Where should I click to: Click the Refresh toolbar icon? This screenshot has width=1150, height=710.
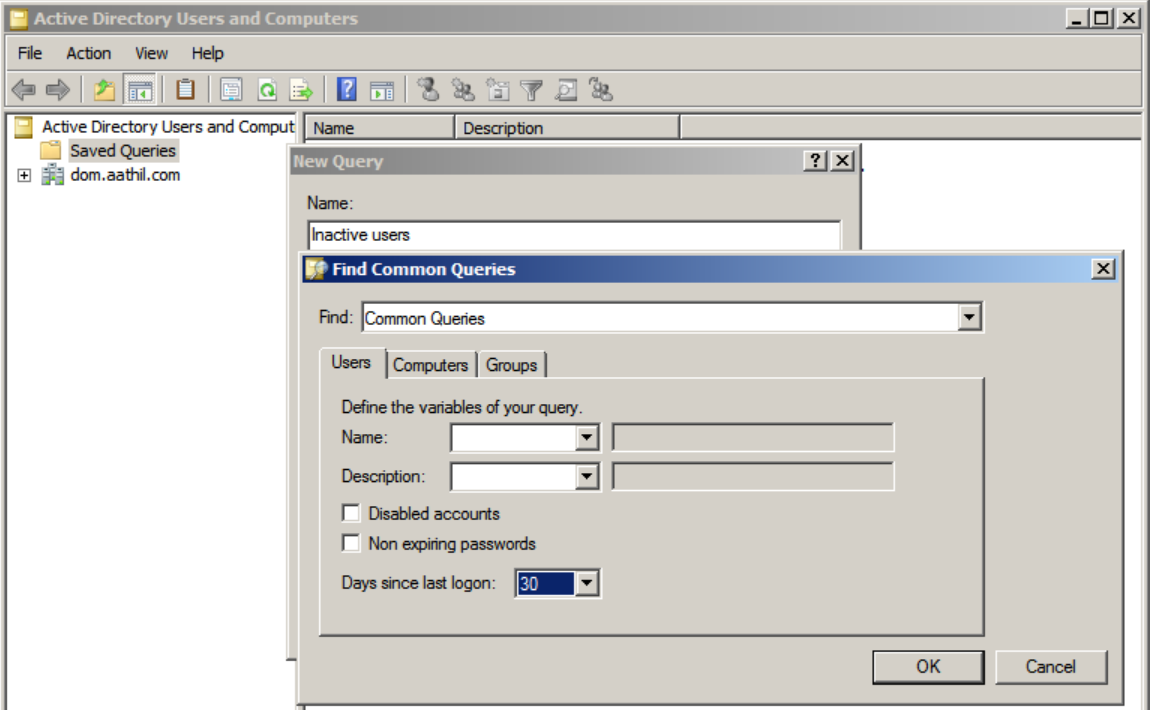[x=267, y=90]
